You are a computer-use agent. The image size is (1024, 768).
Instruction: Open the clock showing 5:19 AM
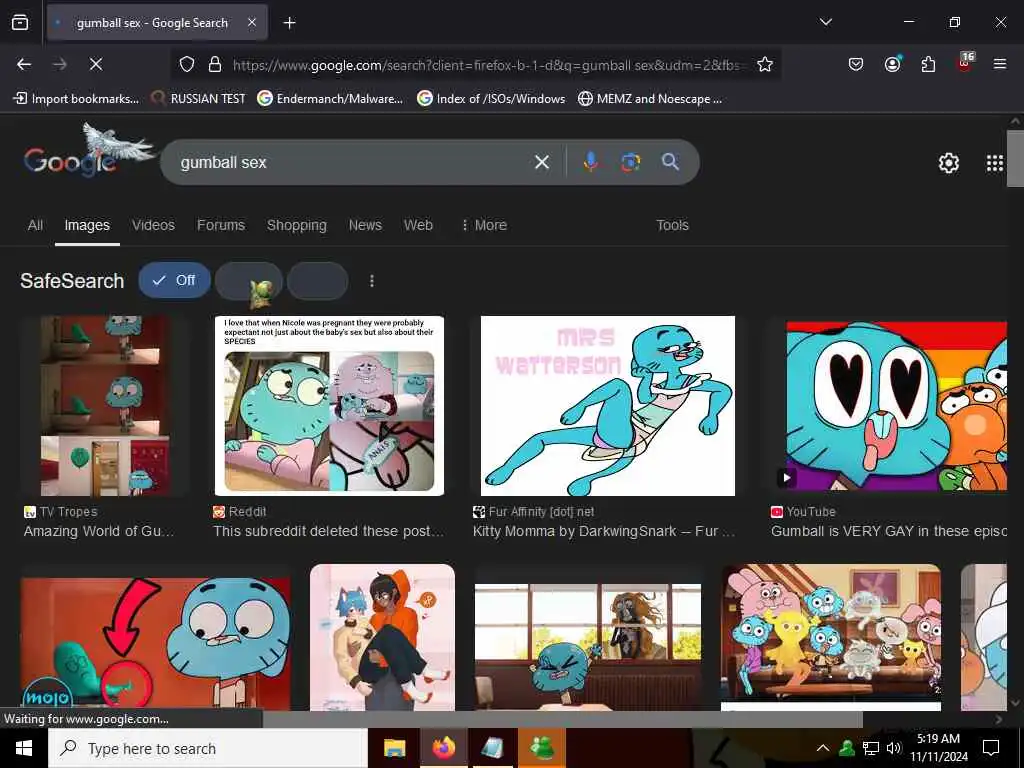click(938, 748)
